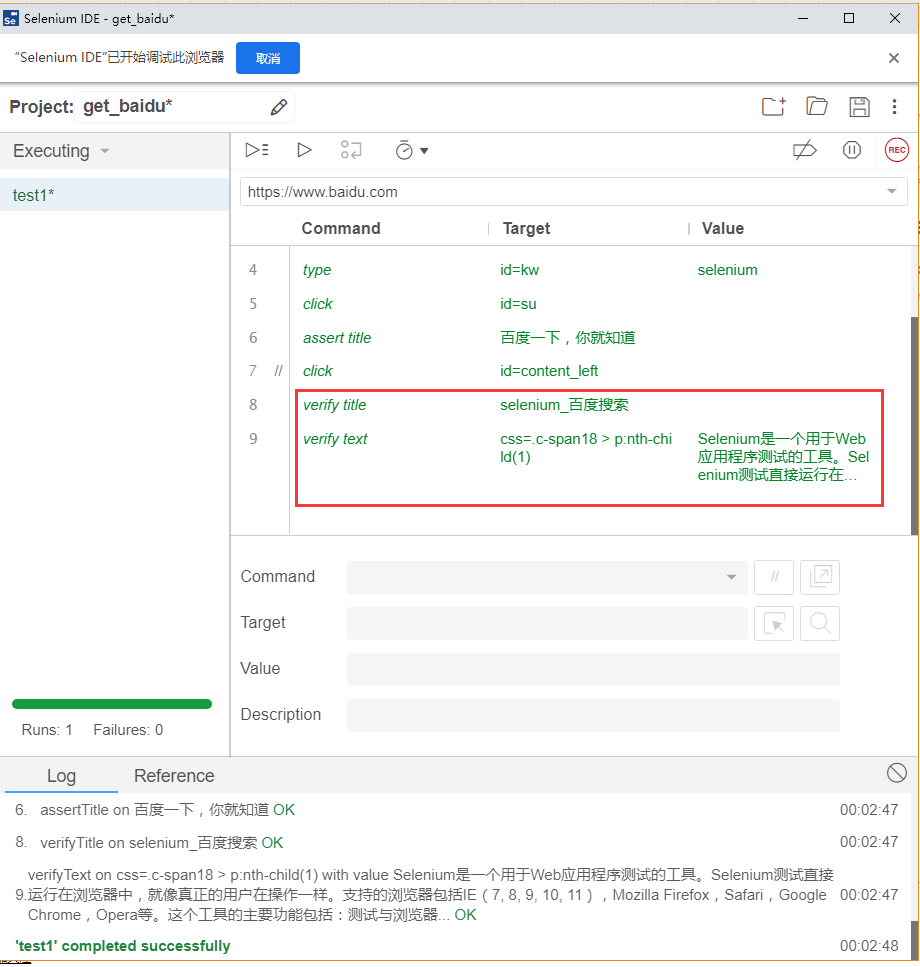920x967 pixels.
Task: Focus the Description input field
Action: coord(593,715)
